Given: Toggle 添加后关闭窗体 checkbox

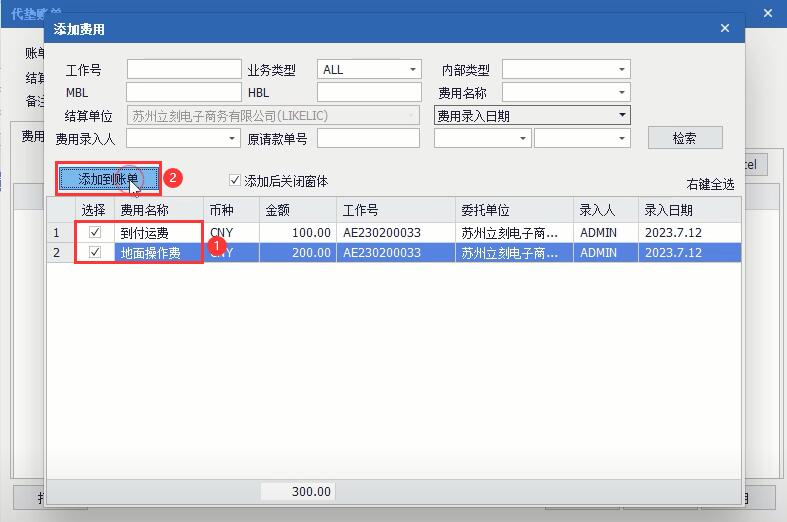Looking at the screenshot, I should [x=234, y=180].
